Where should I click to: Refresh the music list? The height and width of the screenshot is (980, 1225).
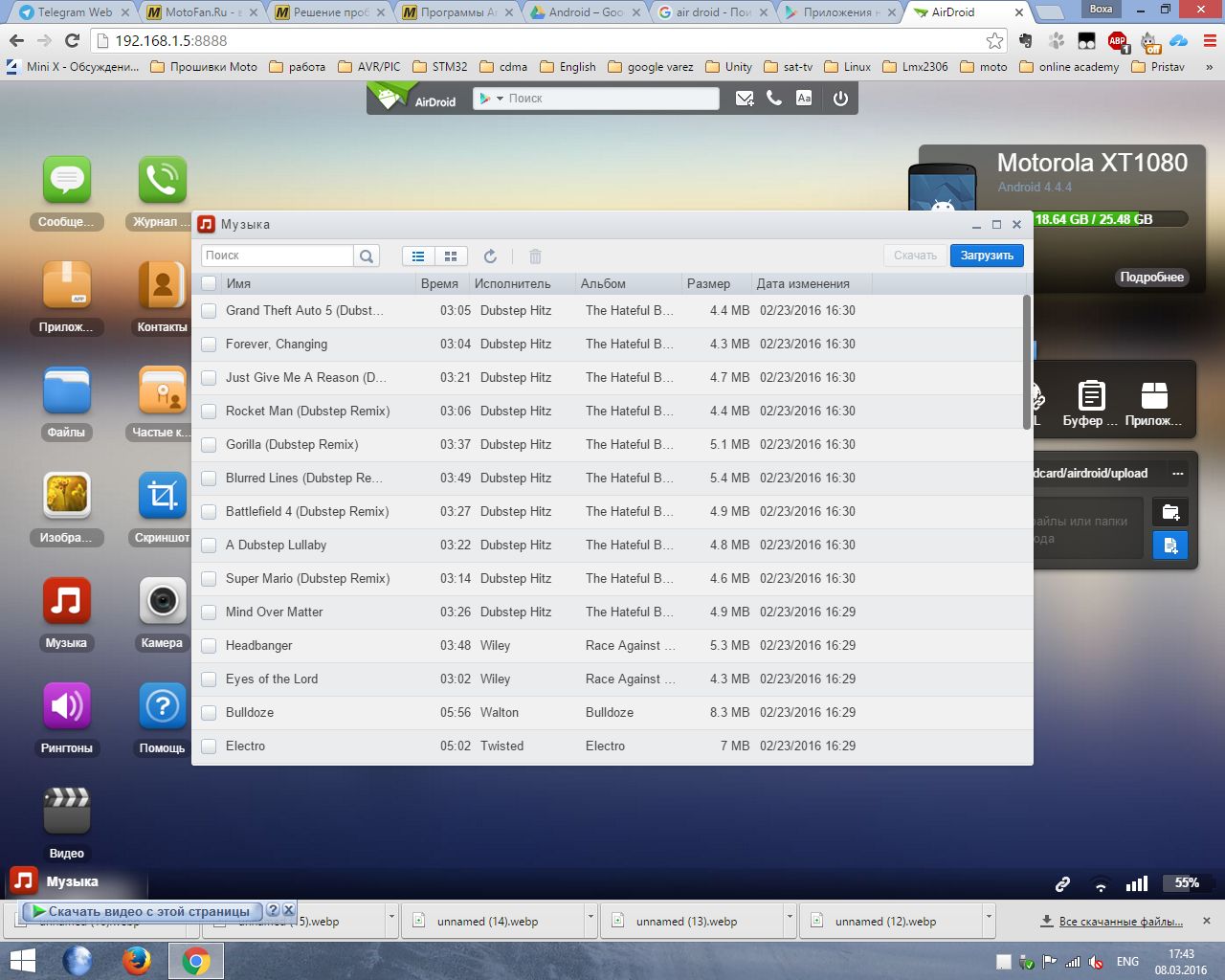[490, 256]
